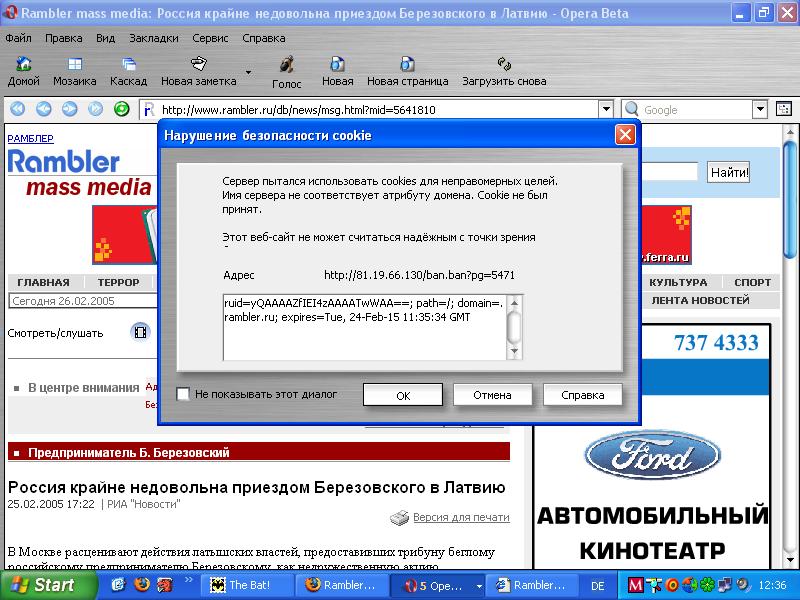The height and width of the screenshot is (600, 800).
Task: Click the Ford logo advertisement
Action: coord(653,455)
